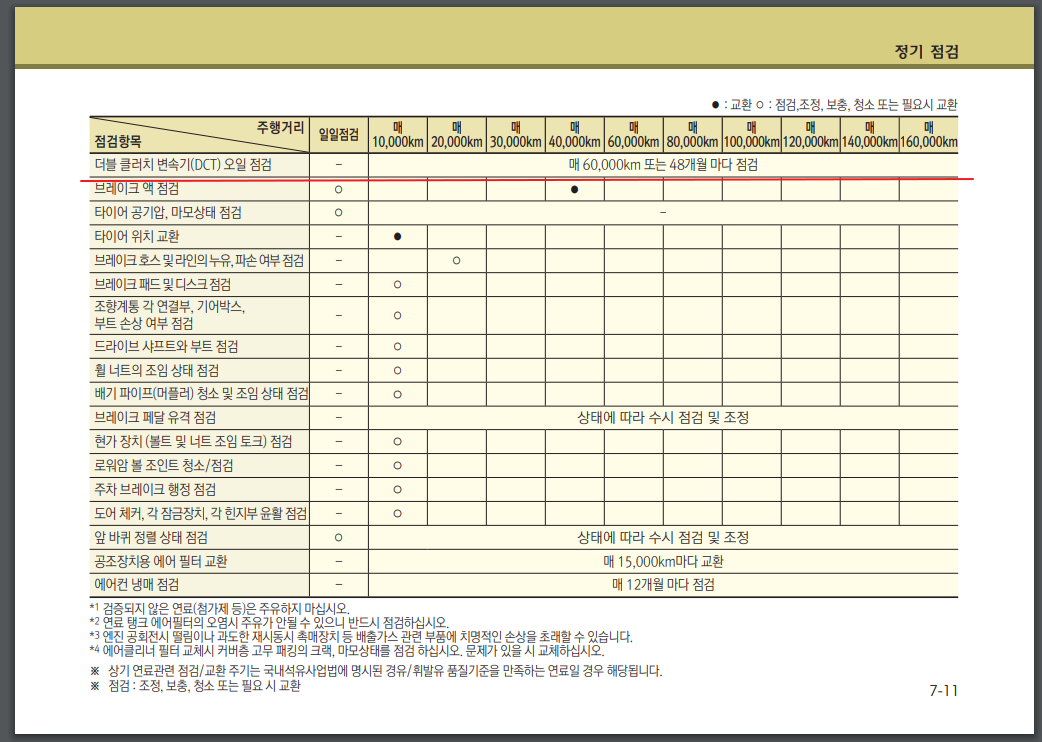Viewport: 1042px width, 742px height.
Task: Click daily-check circle for 타이어 공기압 row
Action: (338, 213)
